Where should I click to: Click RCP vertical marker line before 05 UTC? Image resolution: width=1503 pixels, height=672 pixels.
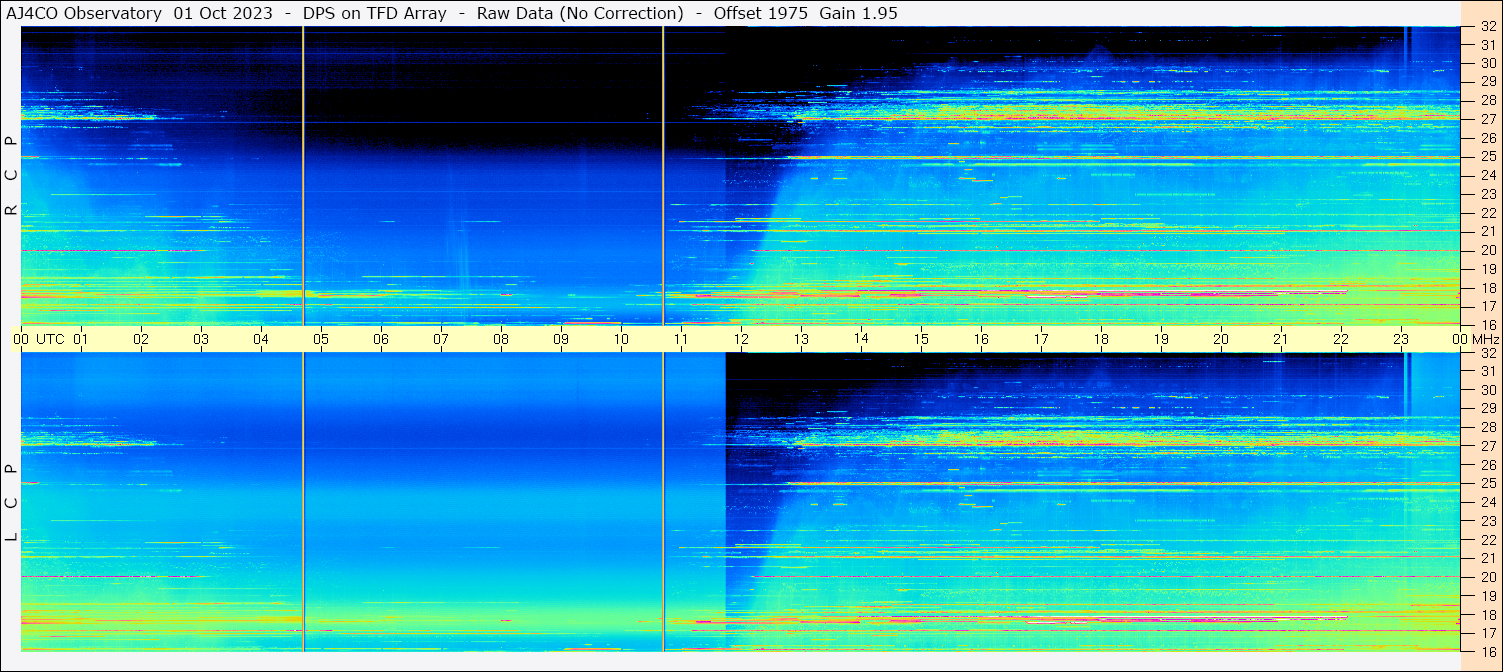click(x=303, y=176)
